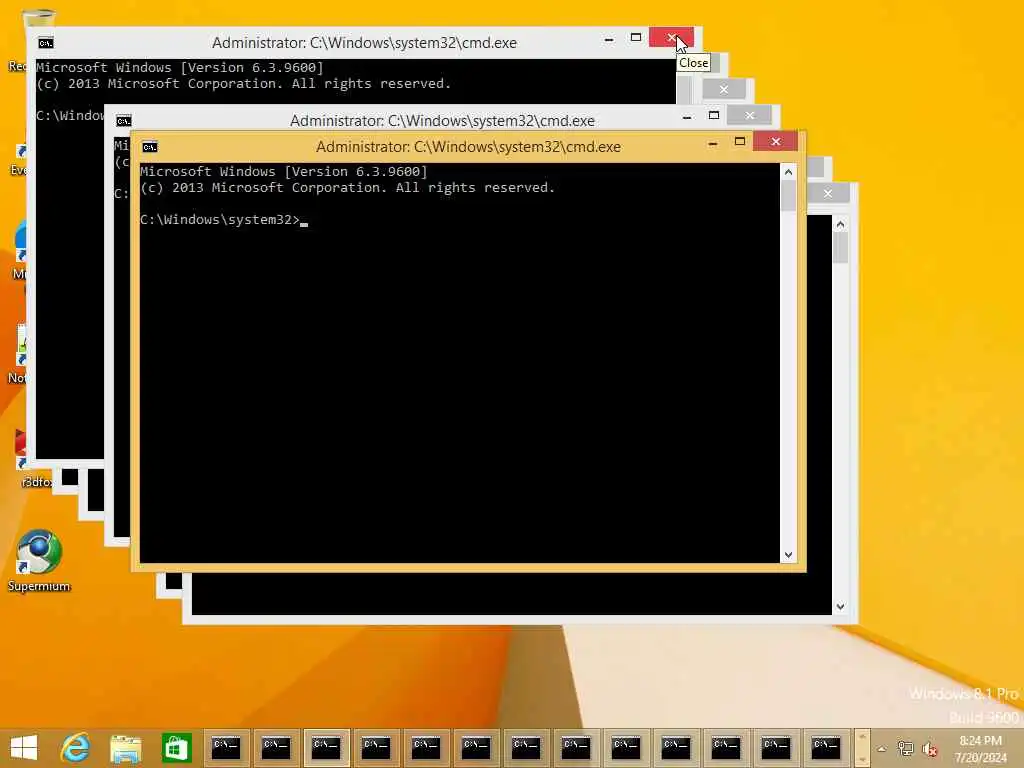1024x768 pixels.
Task: Launch Internet Explorer from the taskbar
Action: pos(75,748)
